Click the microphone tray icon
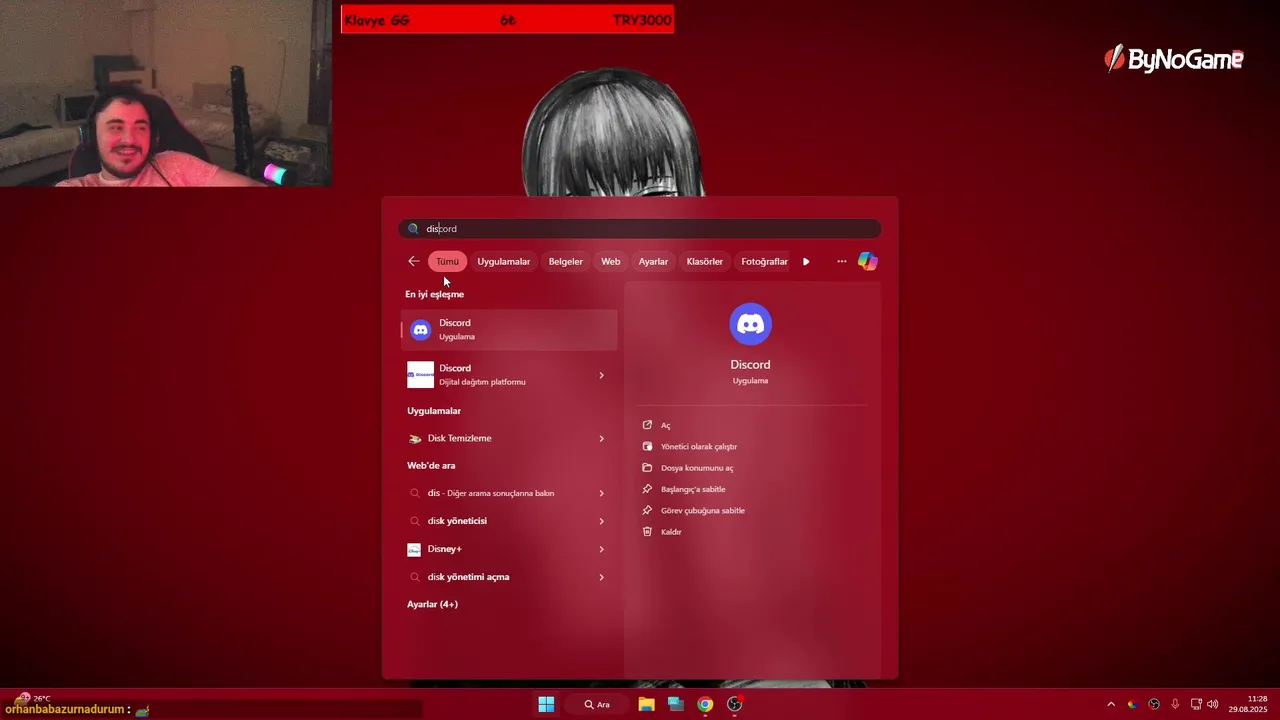The width and height of the screenshot is (1280, 720). [x=1175, y=704]
